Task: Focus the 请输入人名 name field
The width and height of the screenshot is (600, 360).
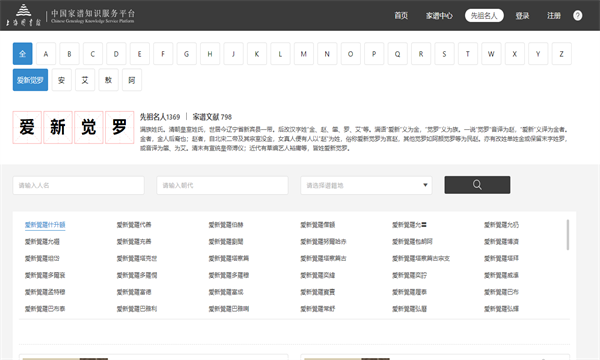Action: coord(78,185)
